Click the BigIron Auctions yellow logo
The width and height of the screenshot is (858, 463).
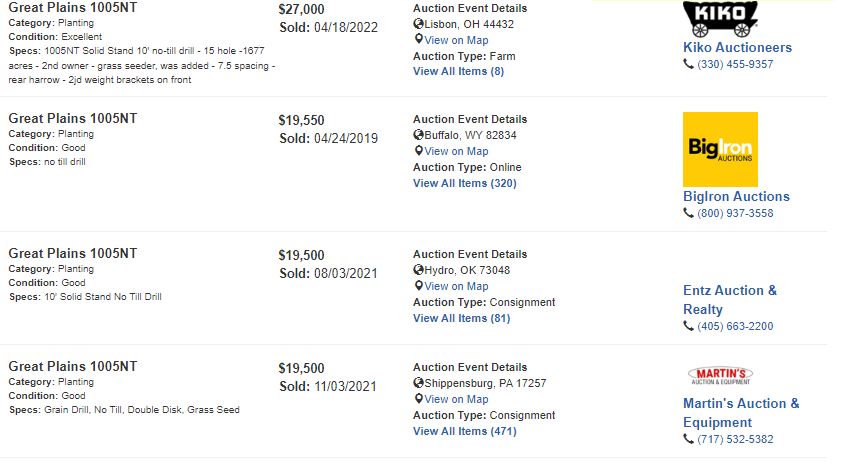point(720,149)
